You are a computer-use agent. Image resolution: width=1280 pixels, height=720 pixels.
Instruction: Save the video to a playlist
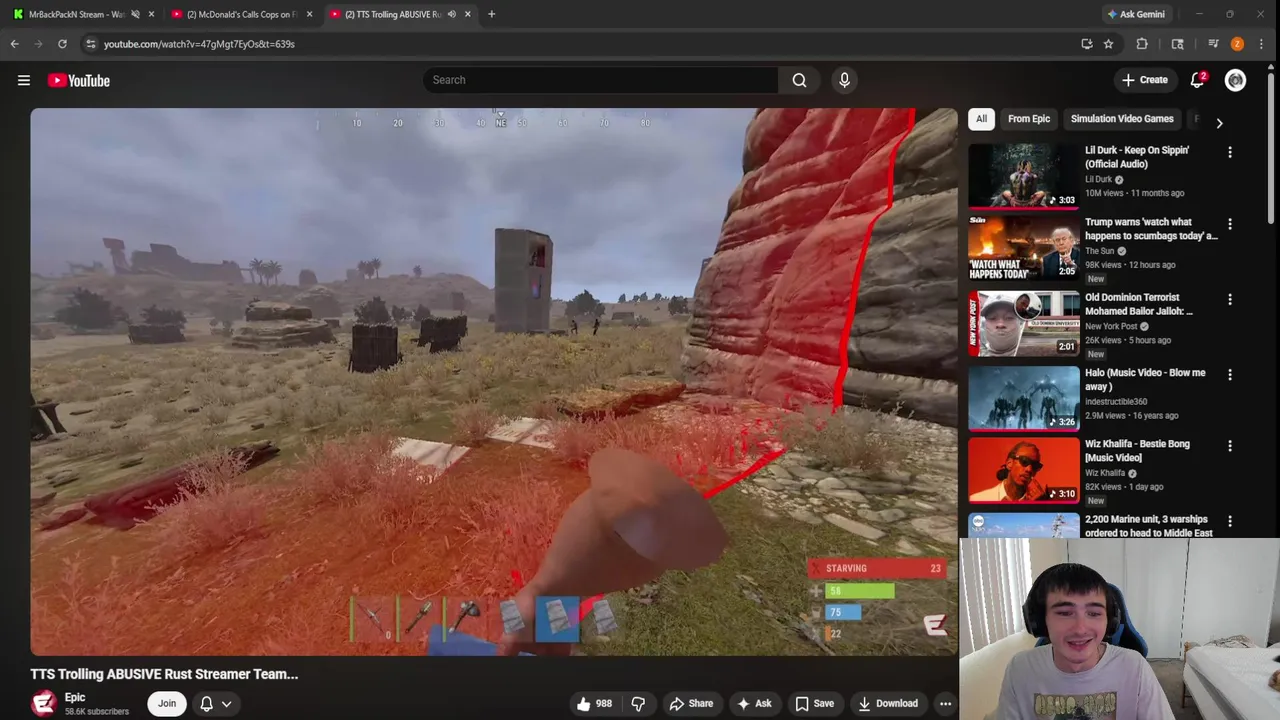(x=814, y=704)
